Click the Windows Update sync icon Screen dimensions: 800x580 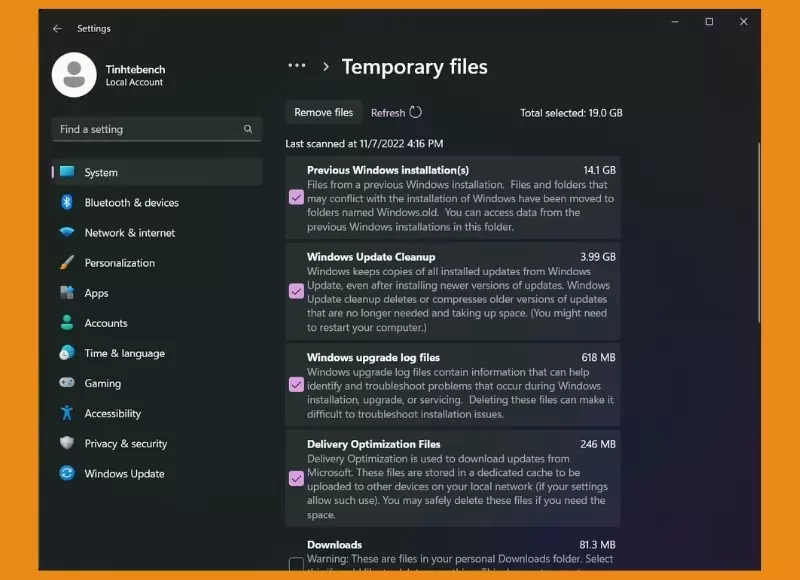tap(67, 473)
